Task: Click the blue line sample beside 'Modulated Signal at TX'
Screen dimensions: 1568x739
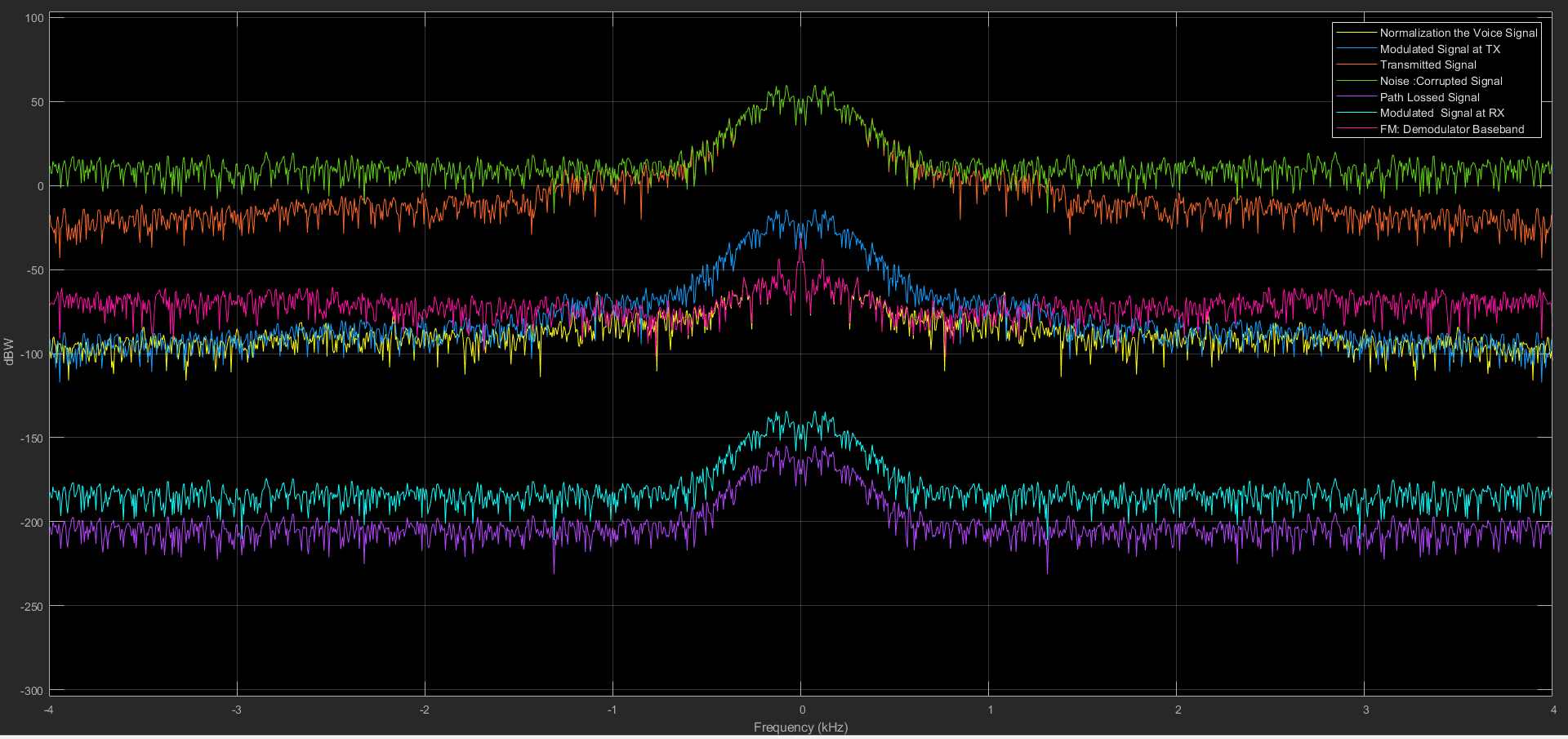Action: pos(1356,49)
